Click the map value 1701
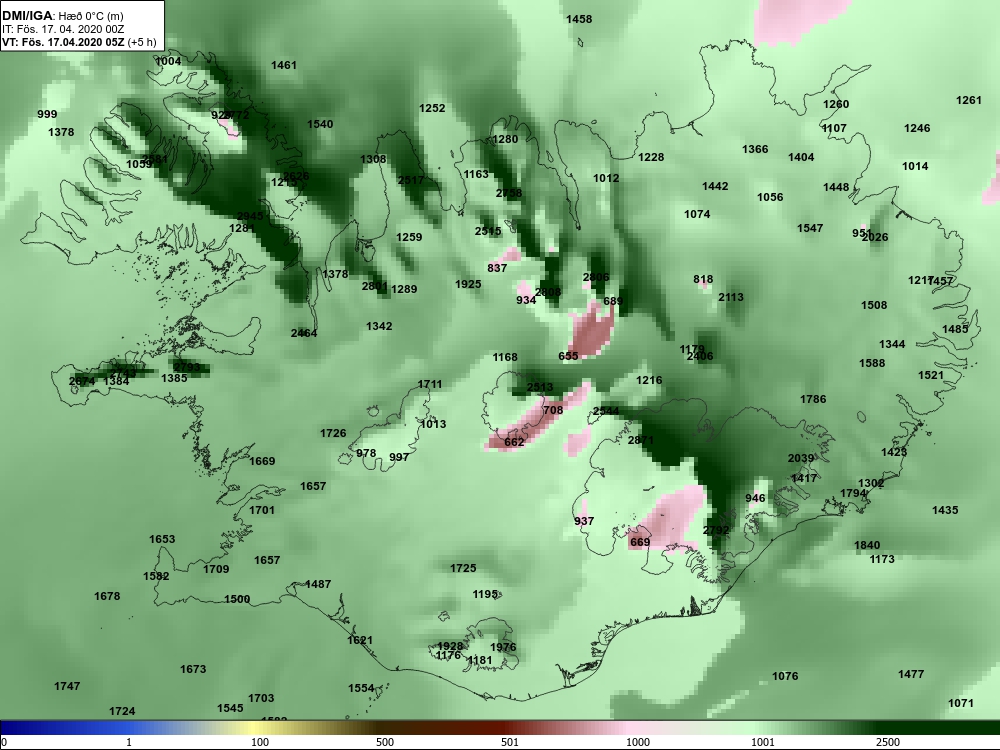 262,510
